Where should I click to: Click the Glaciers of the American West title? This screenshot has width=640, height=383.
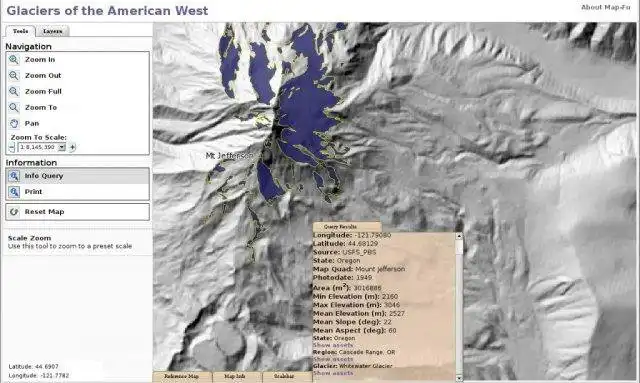[x=107, y=11]
